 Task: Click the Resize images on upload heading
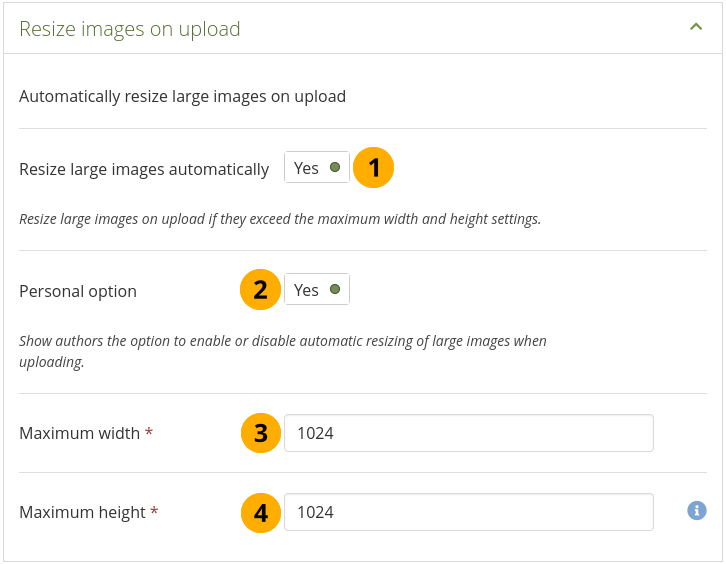pyautogui.click(x=130, y=29)
